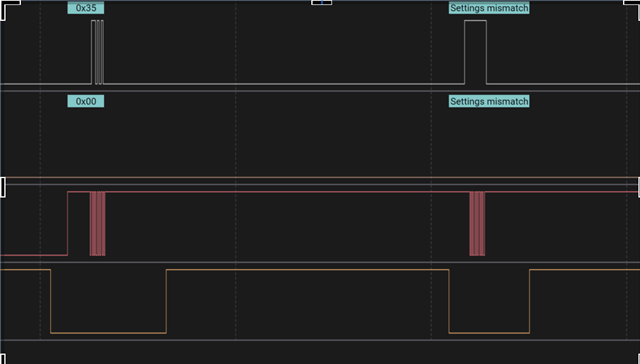Click the left-middle edge crop handle
This screenshot has height=364, width=640.
(x=2, y=187)
